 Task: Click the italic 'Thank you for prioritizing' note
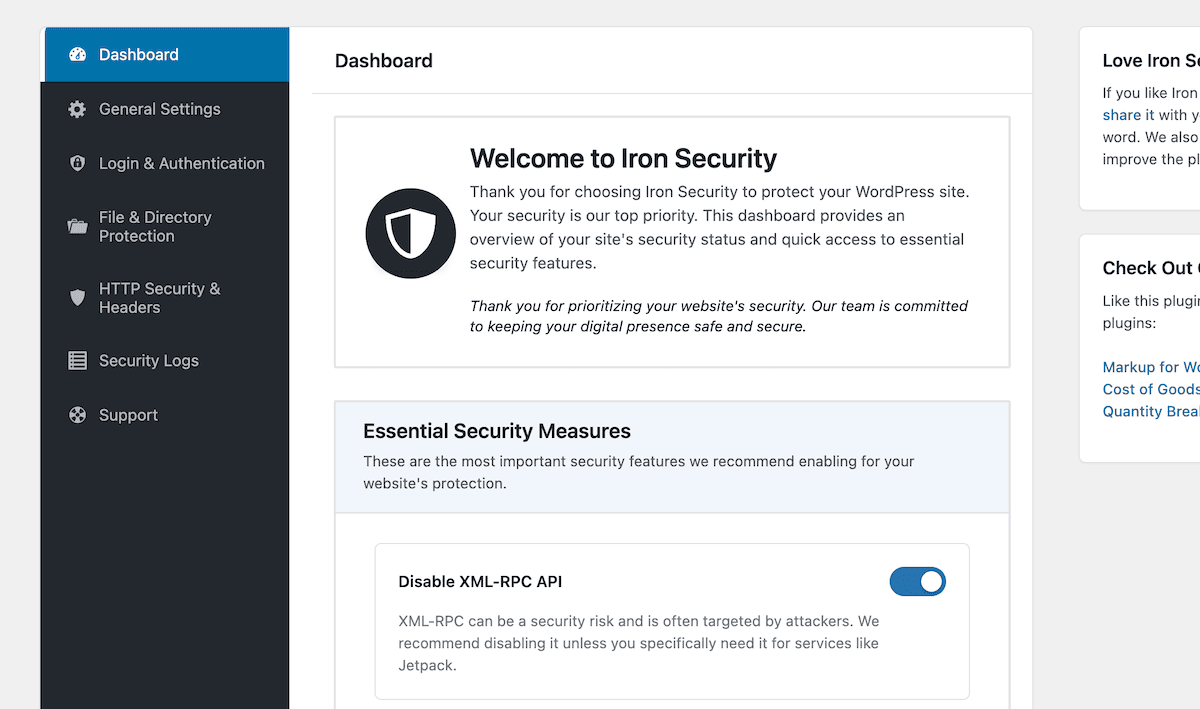719,316
